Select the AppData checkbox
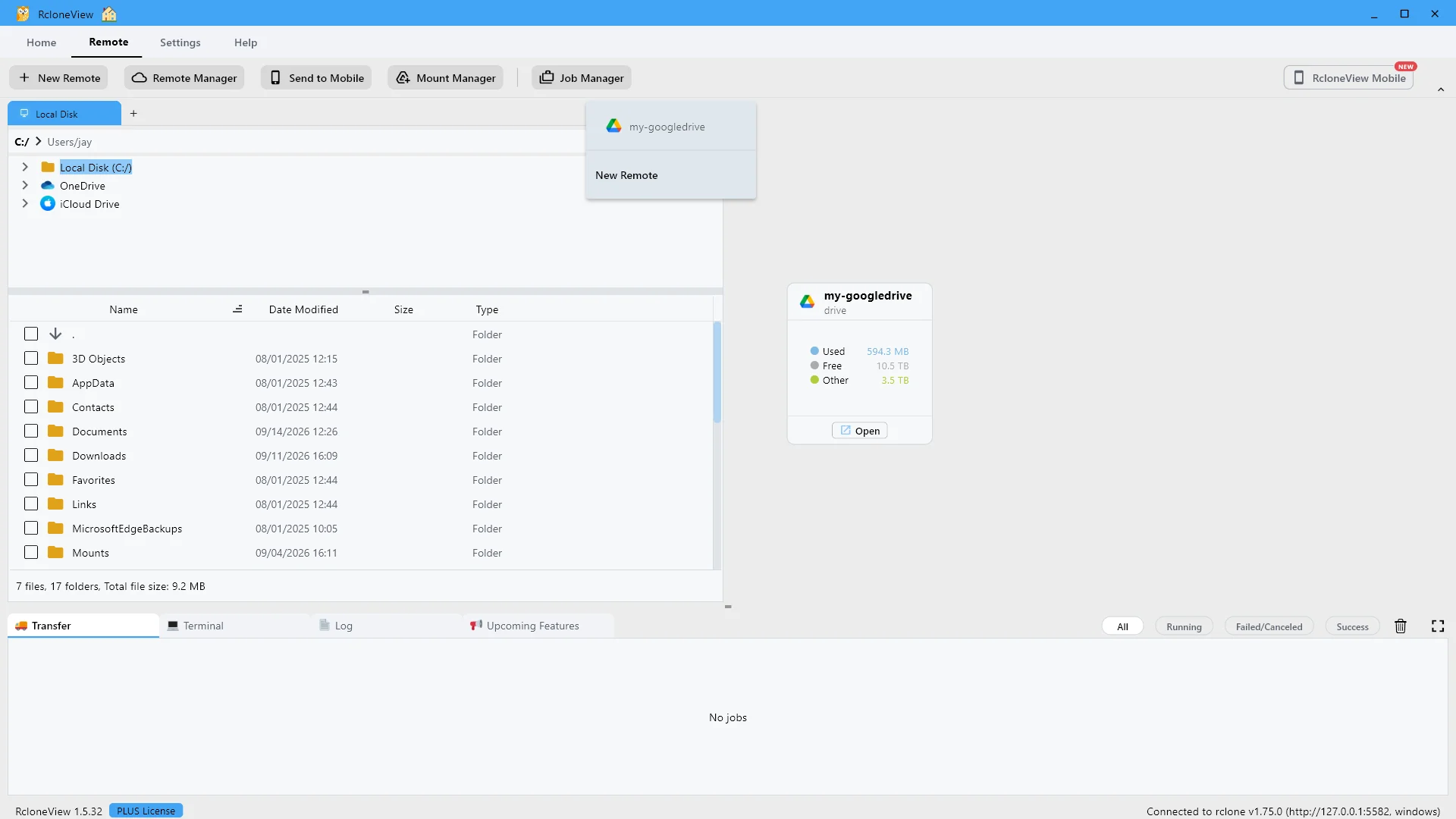The width and height of the screenshot is (1456, 819). pyautogui.click(x=31, y=382)
